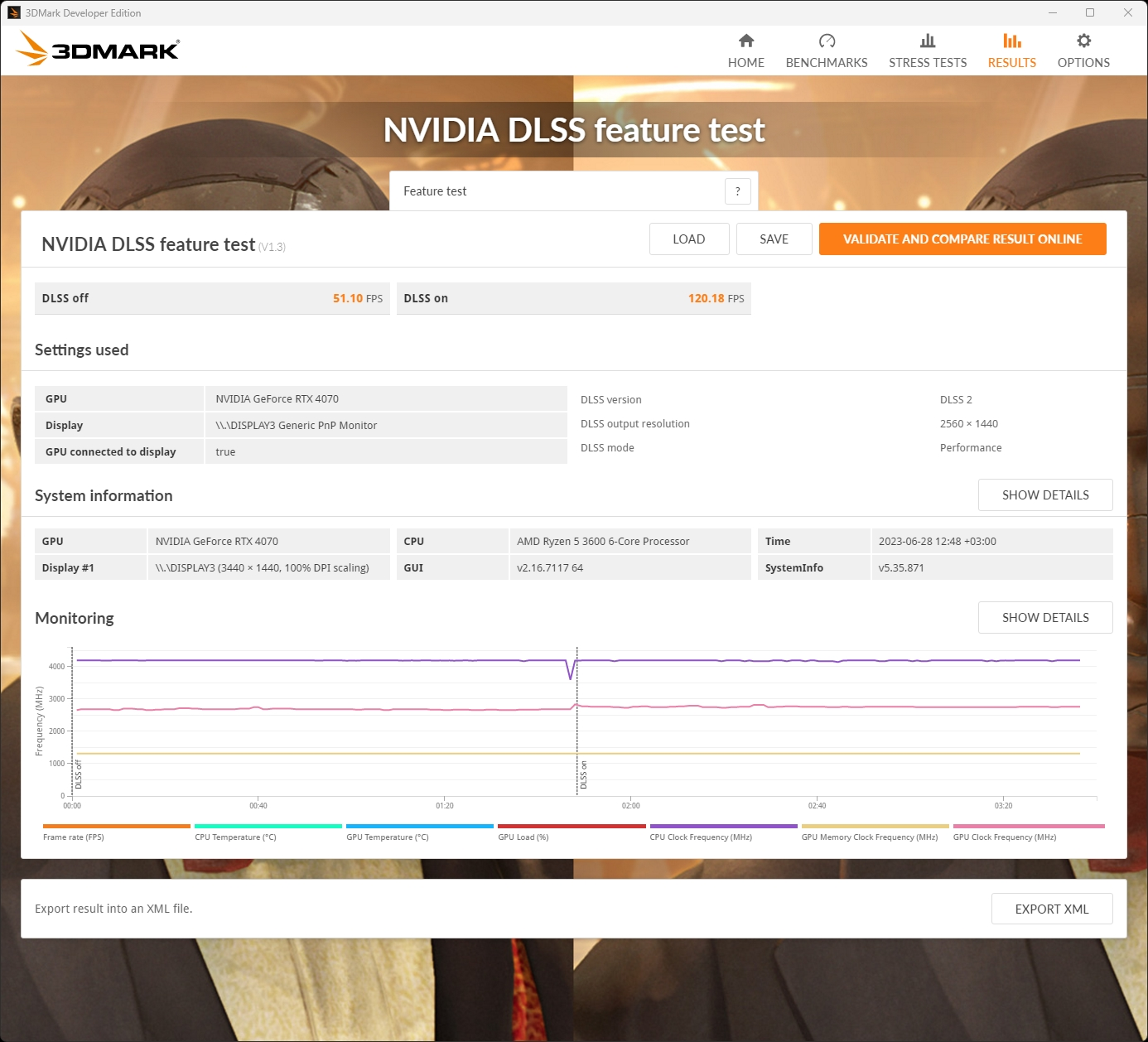Open the Benchmarks tab

(827, 51)
